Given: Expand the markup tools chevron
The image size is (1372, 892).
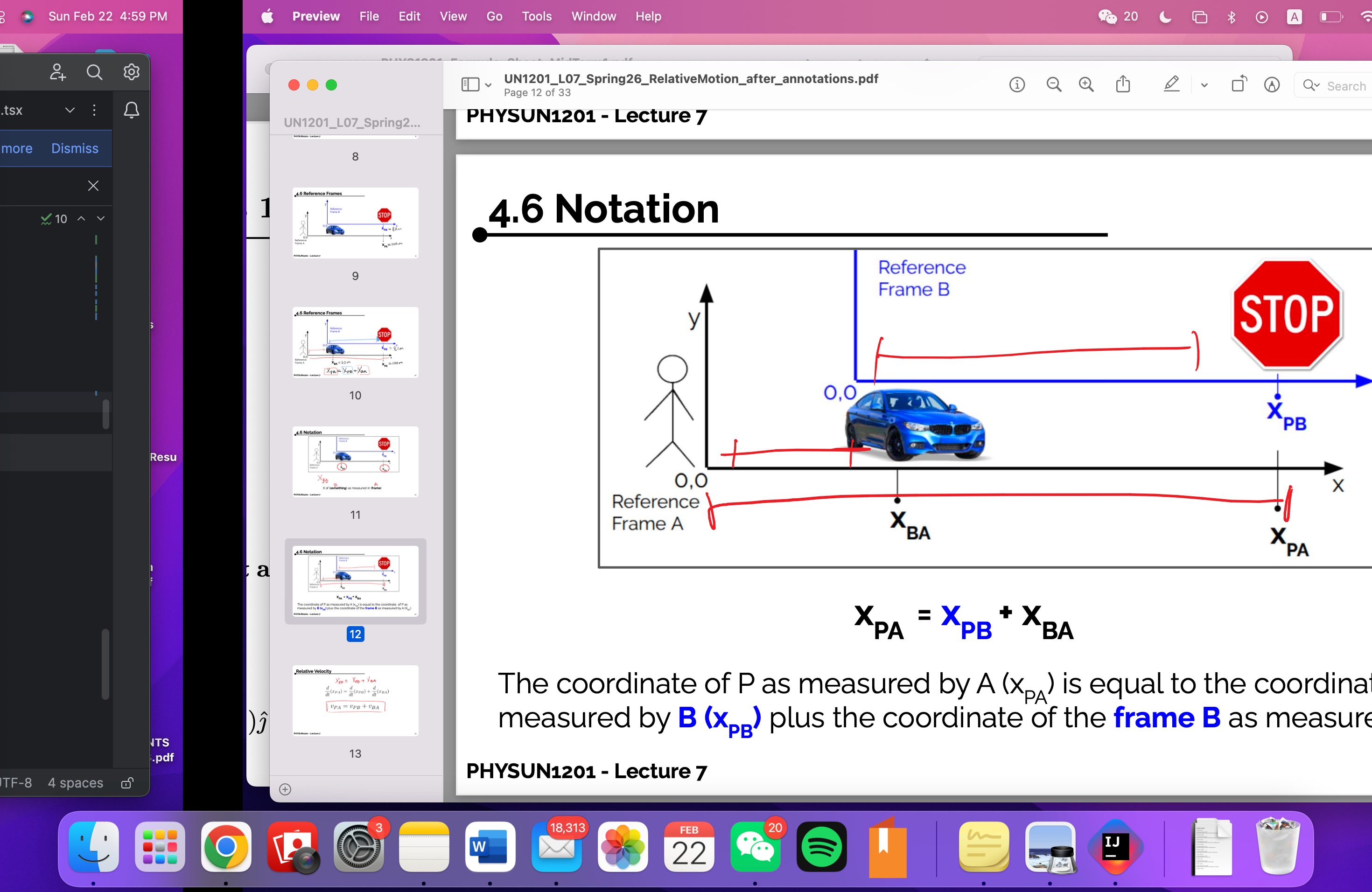Looking at the screenshot, I should [1204, 84].
